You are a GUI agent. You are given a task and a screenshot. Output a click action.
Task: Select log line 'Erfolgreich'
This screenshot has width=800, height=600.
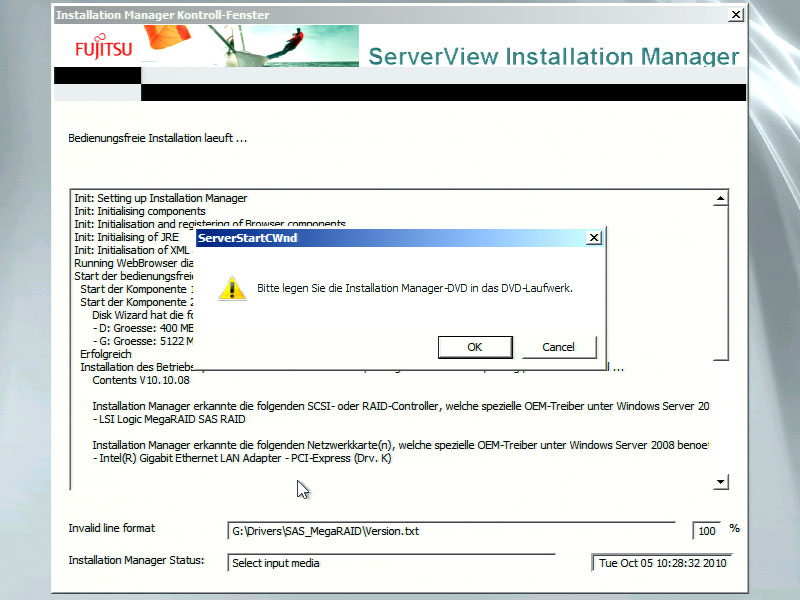coord(106,354)
